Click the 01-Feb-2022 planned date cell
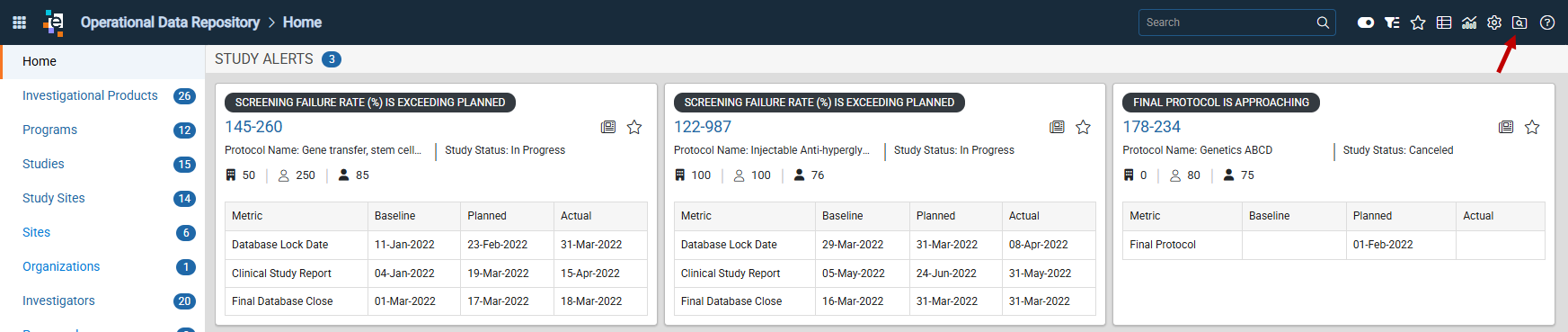The width and height of the screenshot is (1568, 332). (x=1401, y=245)
